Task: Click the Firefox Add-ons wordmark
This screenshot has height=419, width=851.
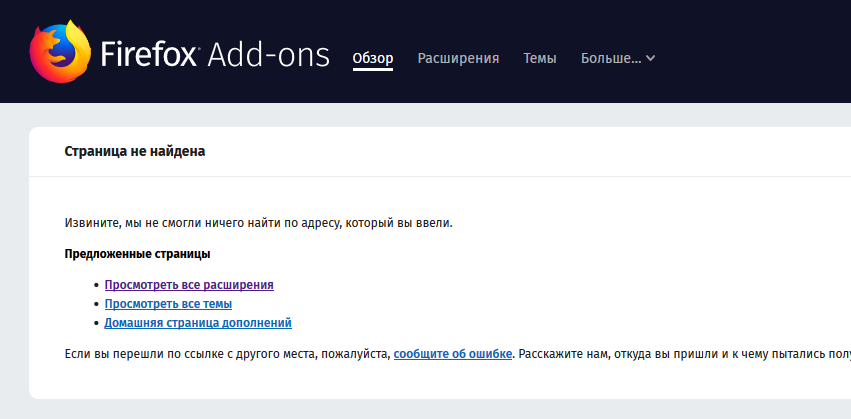Action: tap(215, 56)
